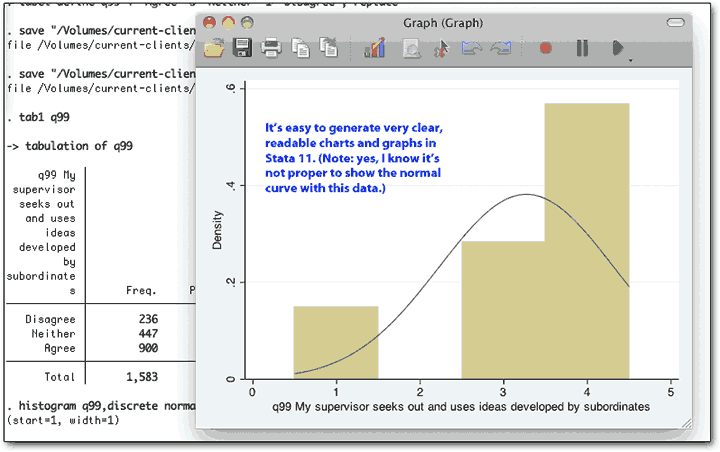Click the frequency value 447
The image size is (720, 452).
(148, 333)
